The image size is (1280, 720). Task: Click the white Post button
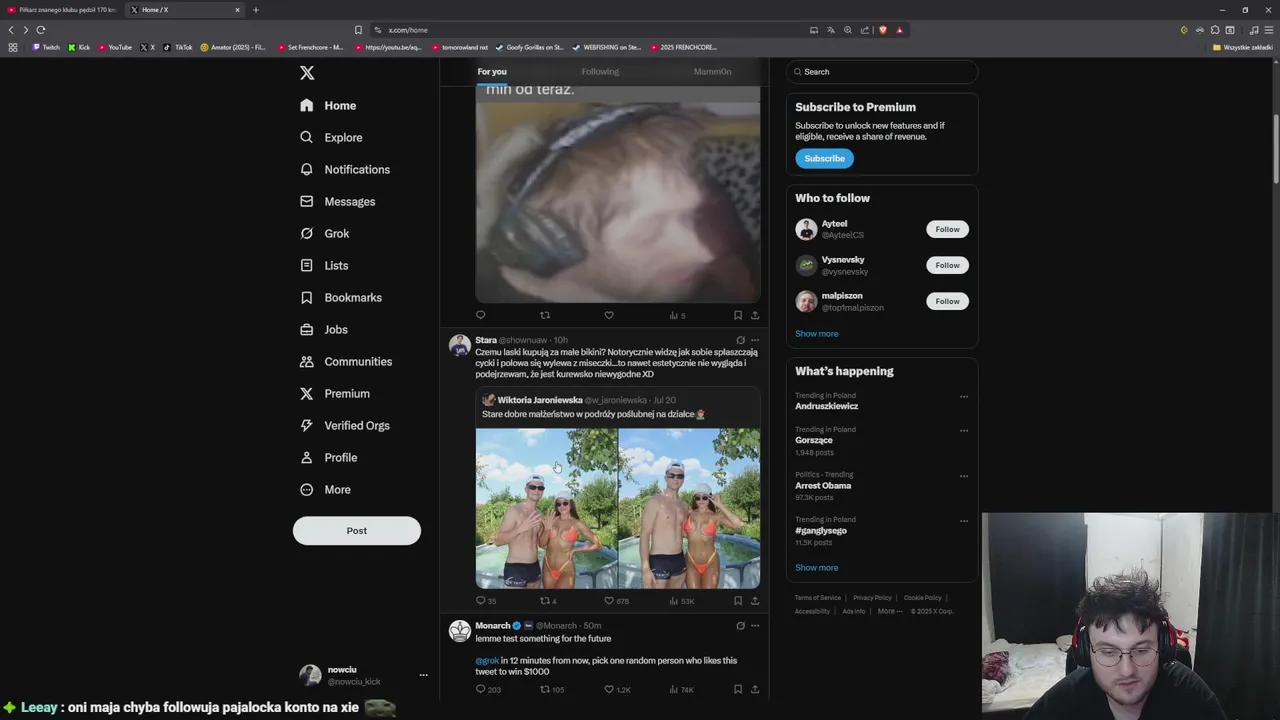point(357,530)
